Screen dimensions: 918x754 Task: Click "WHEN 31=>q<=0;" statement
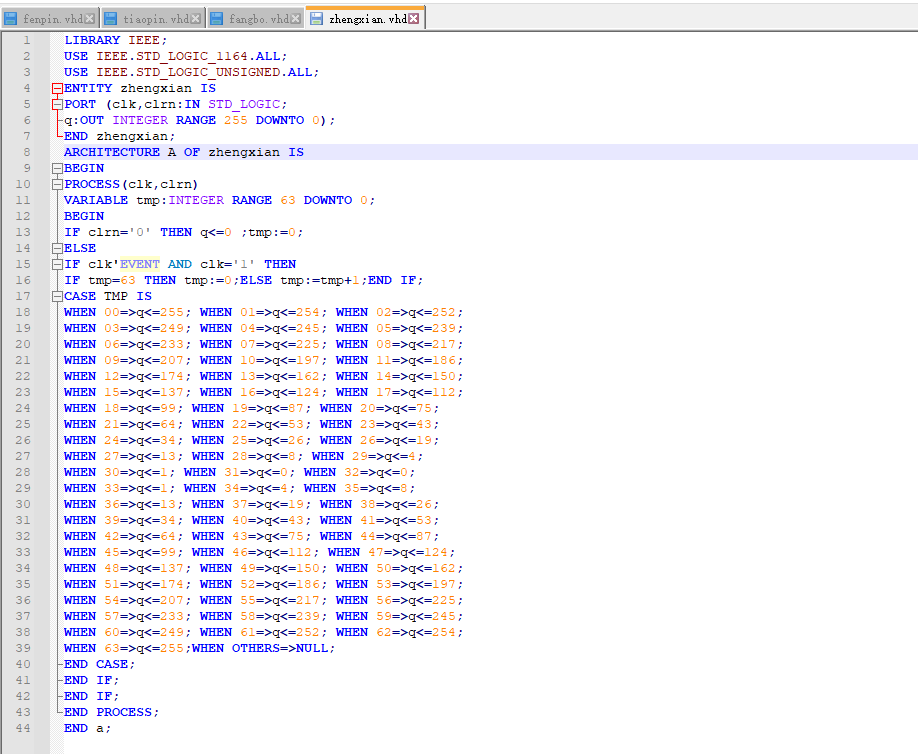pyautogui.click(x=239, y=472)
